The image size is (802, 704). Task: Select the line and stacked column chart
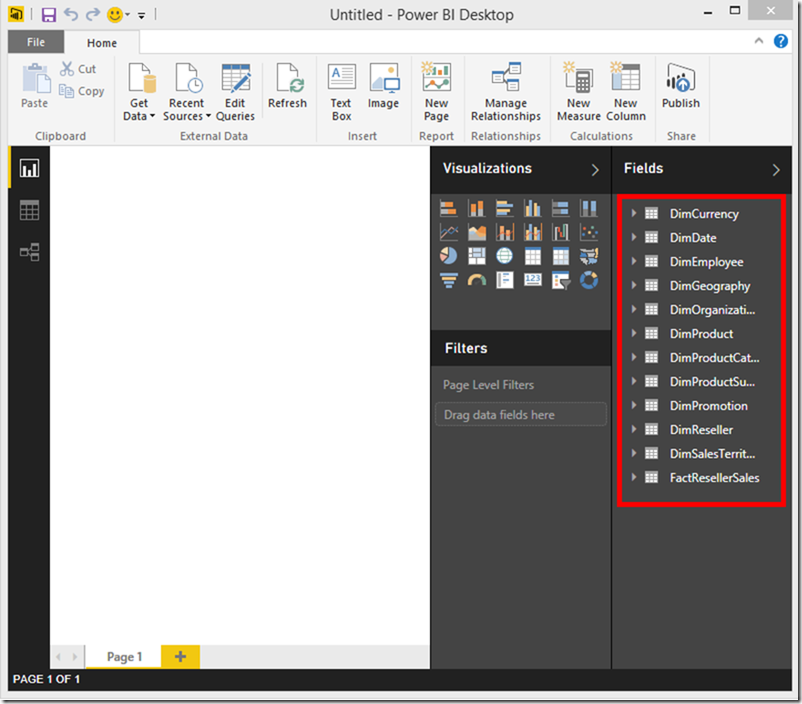coord(505,232)
